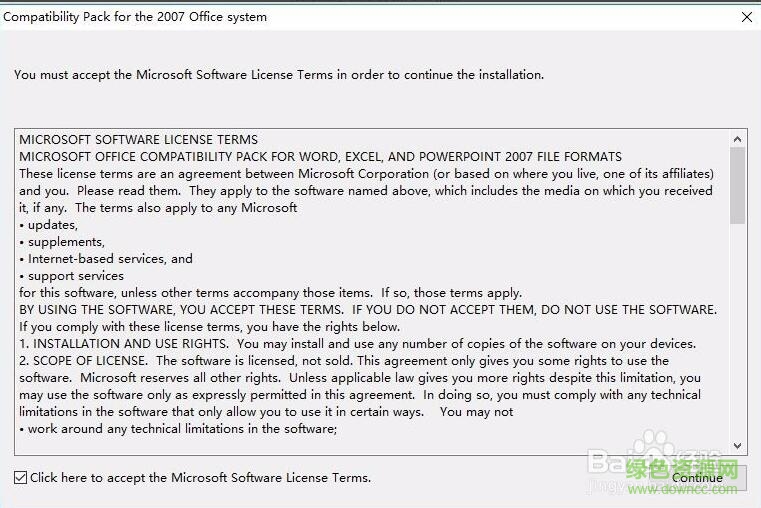The image size is (761, 508).
Task: Click the "You must accept" instruction text
Action: tap(279, 75)
